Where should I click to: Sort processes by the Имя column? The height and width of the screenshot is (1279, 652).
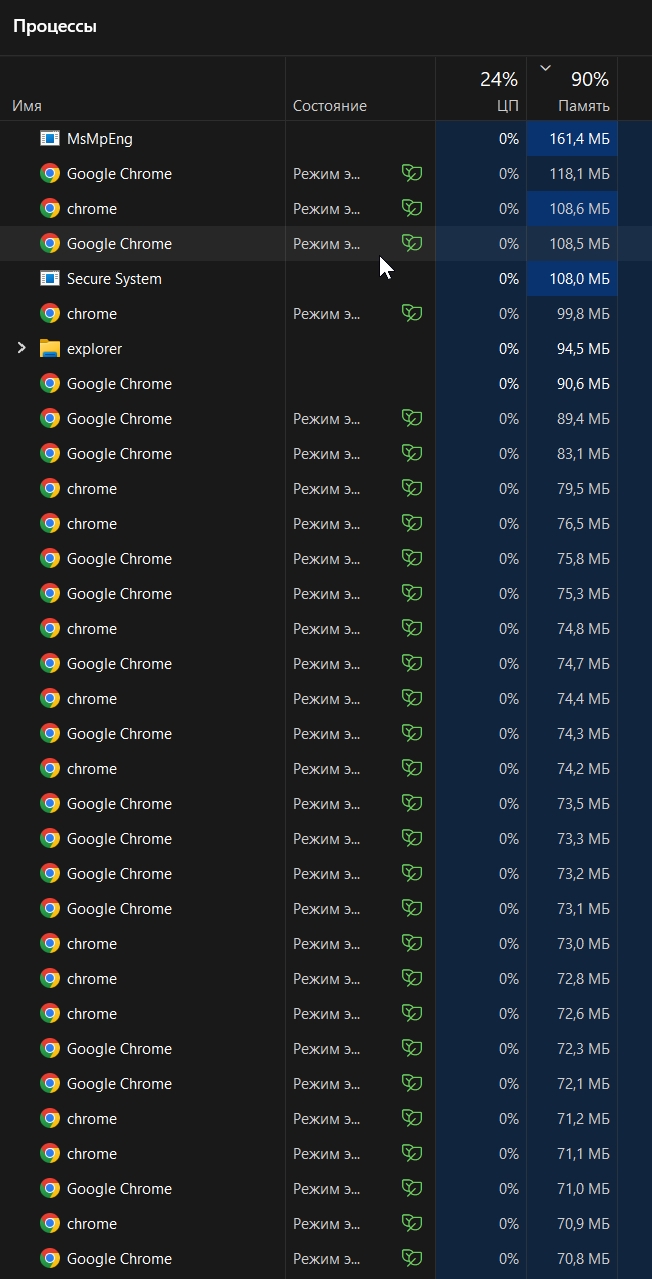tap(27, 106)
